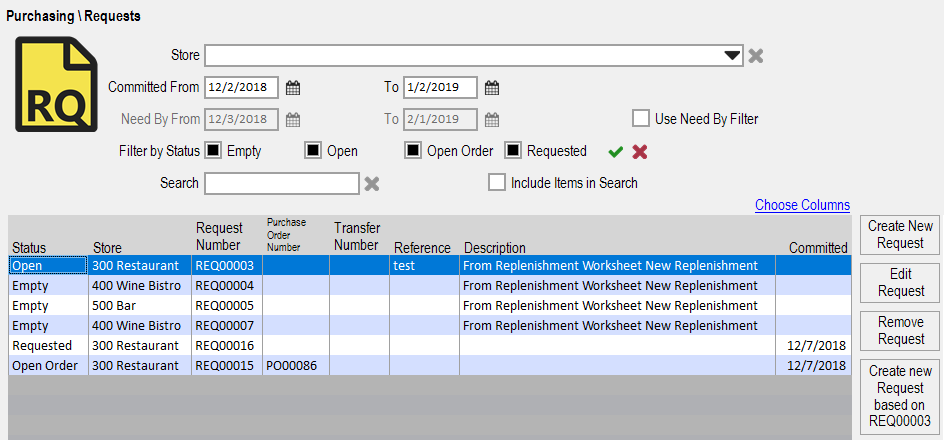
Task: Enable Use Need By Filter checkbox
Action: (641, 119)
